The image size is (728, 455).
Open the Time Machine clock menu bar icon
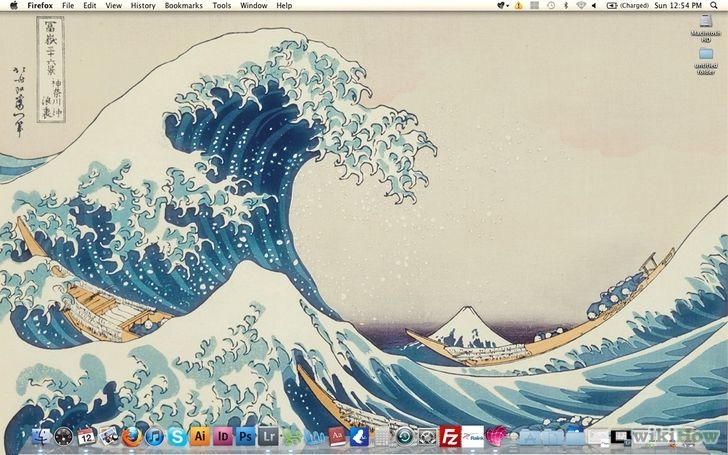[551, 6]
